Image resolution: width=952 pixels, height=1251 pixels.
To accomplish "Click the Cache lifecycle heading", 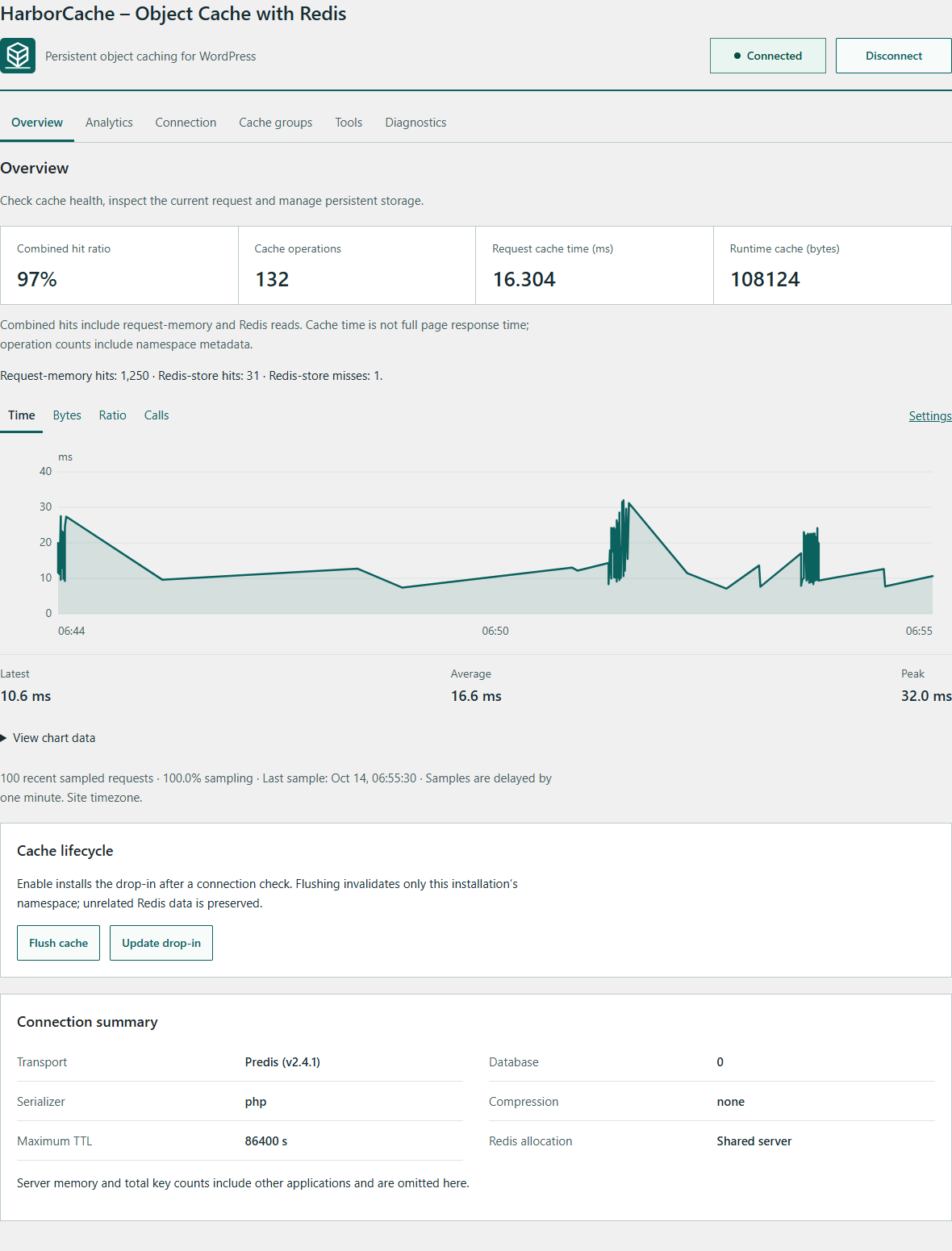I will (65, 851).
